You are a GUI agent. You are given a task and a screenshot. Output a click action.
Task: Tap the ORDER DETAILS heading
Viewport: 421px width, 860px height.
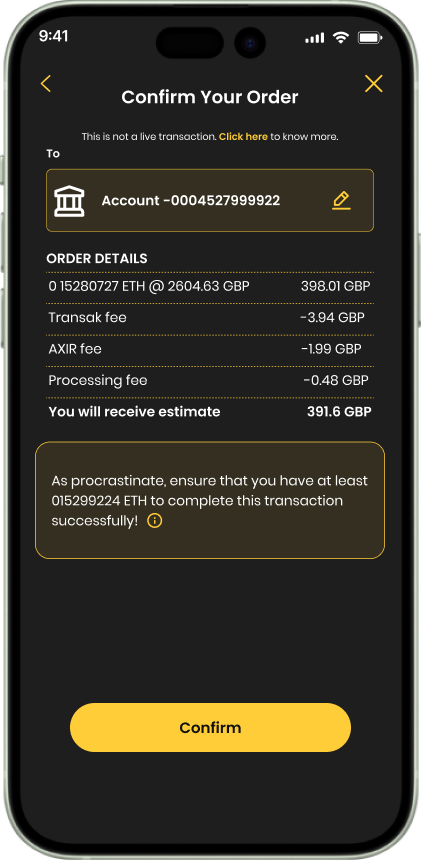pos(97,258)
